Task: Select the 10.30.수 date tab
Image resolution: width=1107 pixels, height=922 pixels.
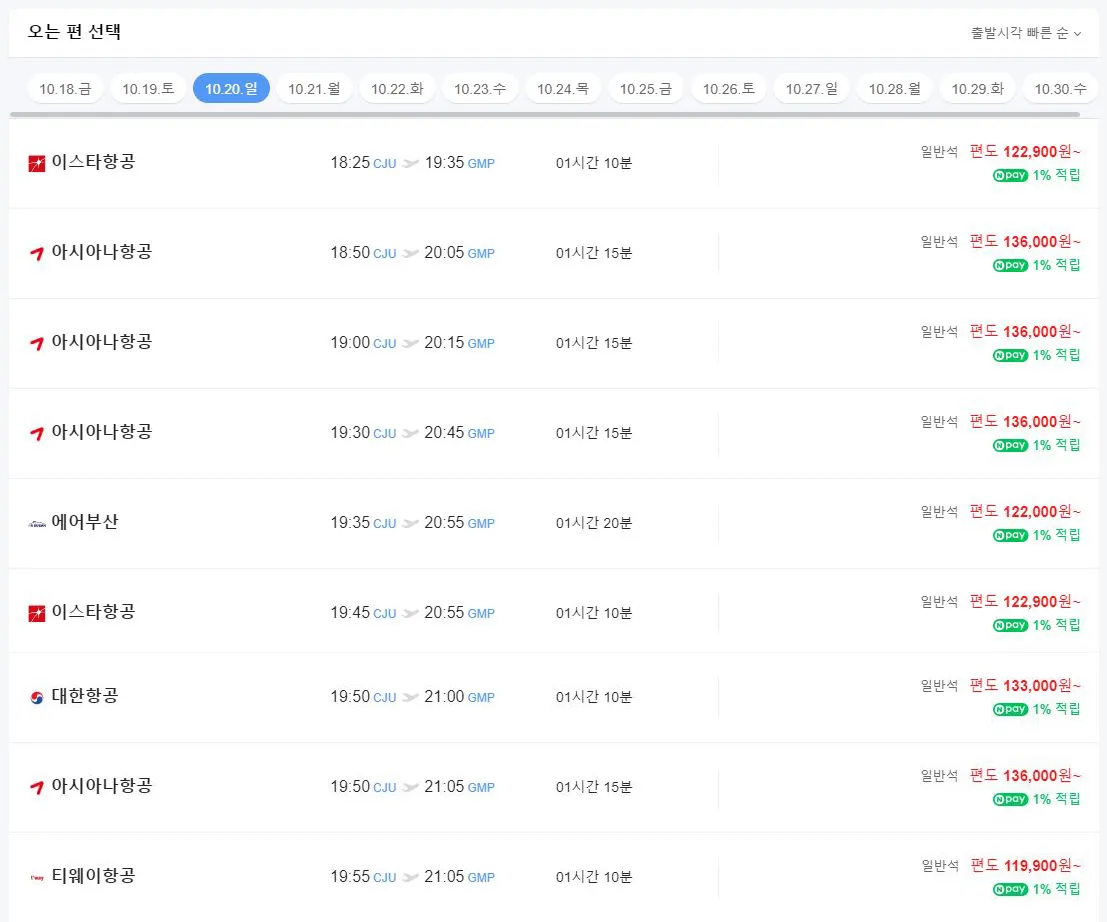Action: coord(1060,88)
